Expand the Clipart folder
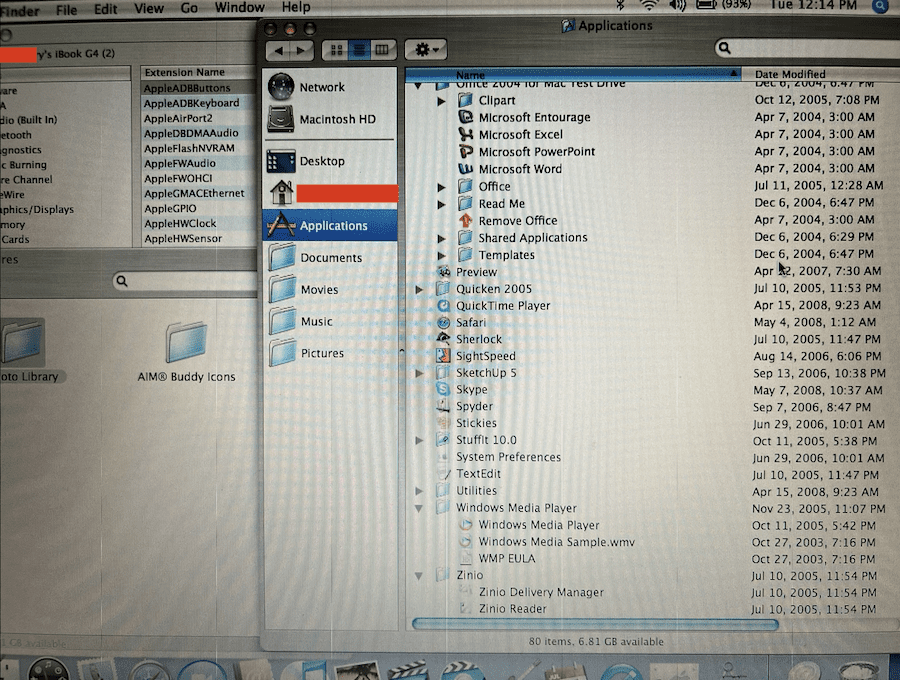 pyautogui.click(x=441, y=101)
